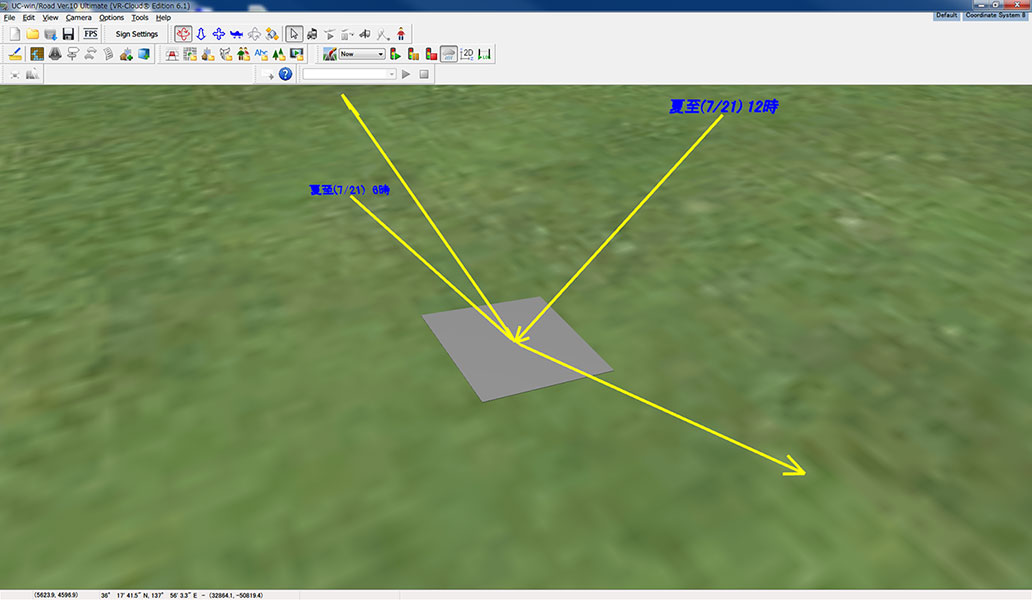
Task: Open the Abc text label library icon
Action: (x=261, y=54)
